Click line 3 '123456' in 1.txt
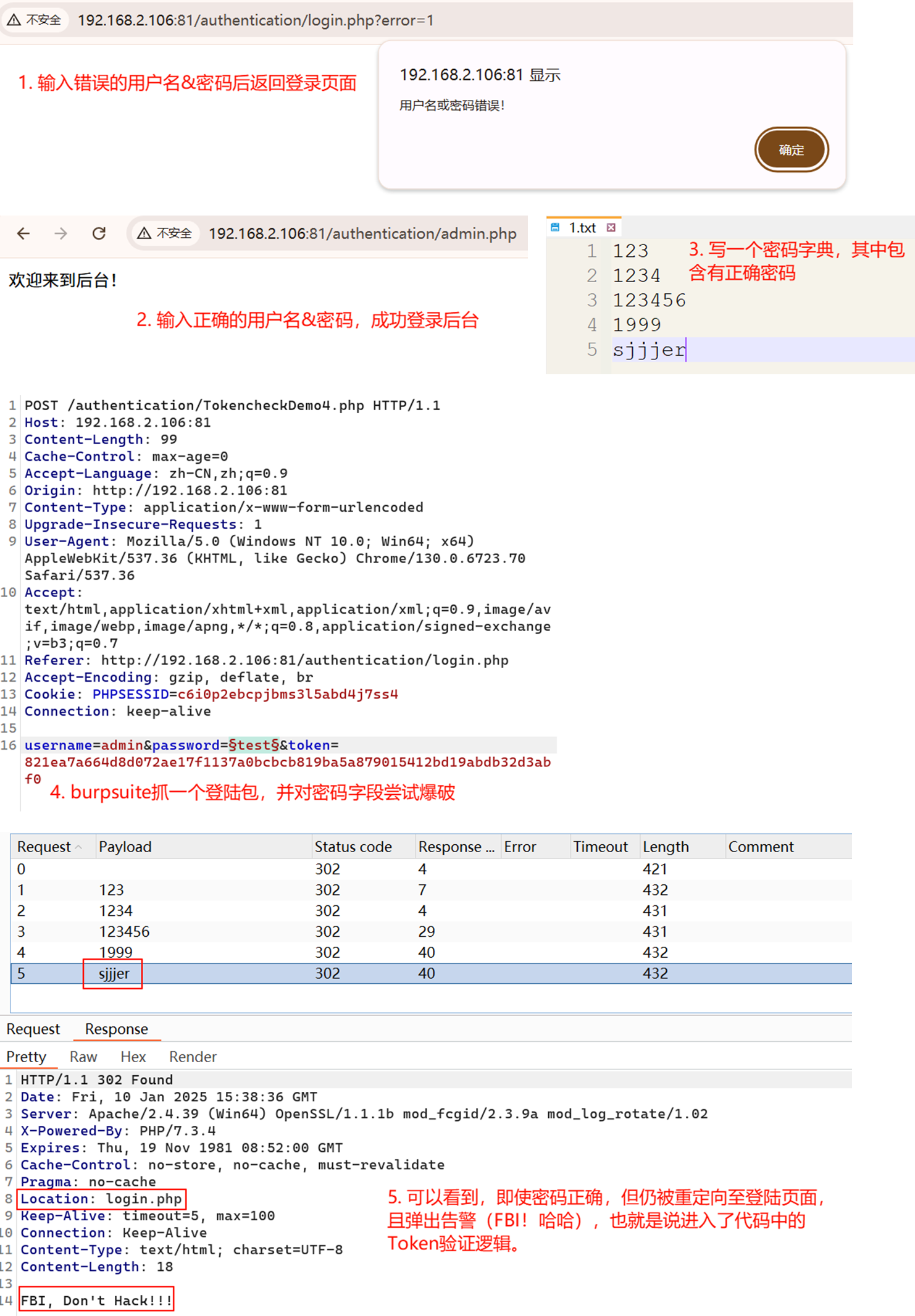Screen dimensions: 915x1316 649,300
